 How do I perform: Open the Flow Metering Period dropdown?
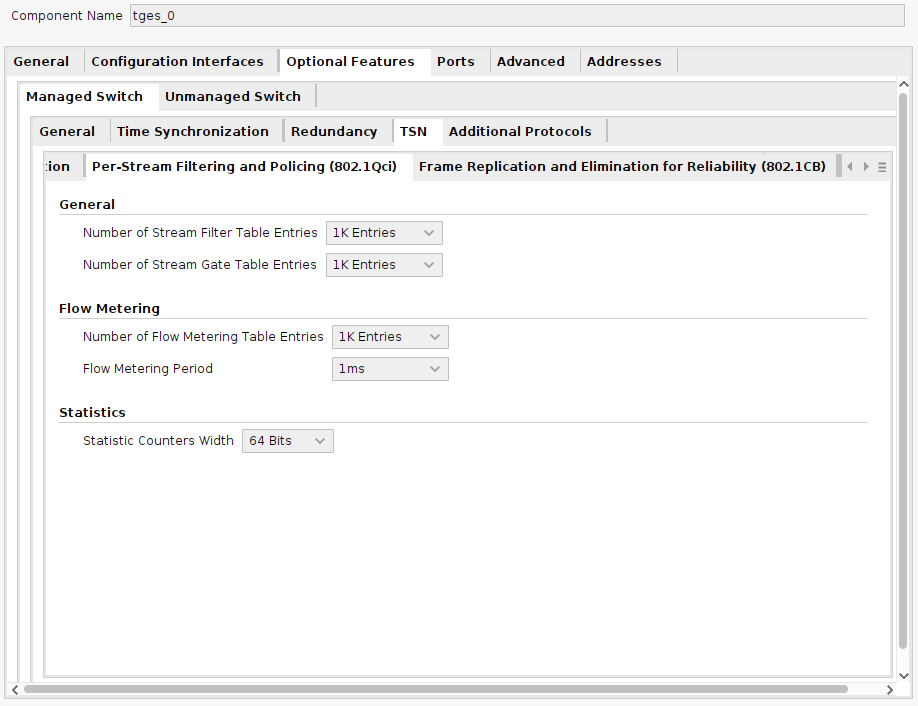click(390, 369)
